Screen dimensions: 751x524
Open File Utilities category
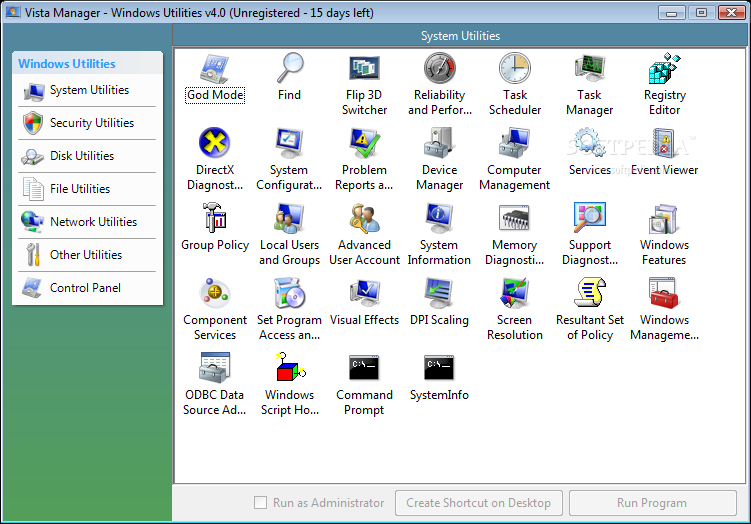[x=87, y=189]
